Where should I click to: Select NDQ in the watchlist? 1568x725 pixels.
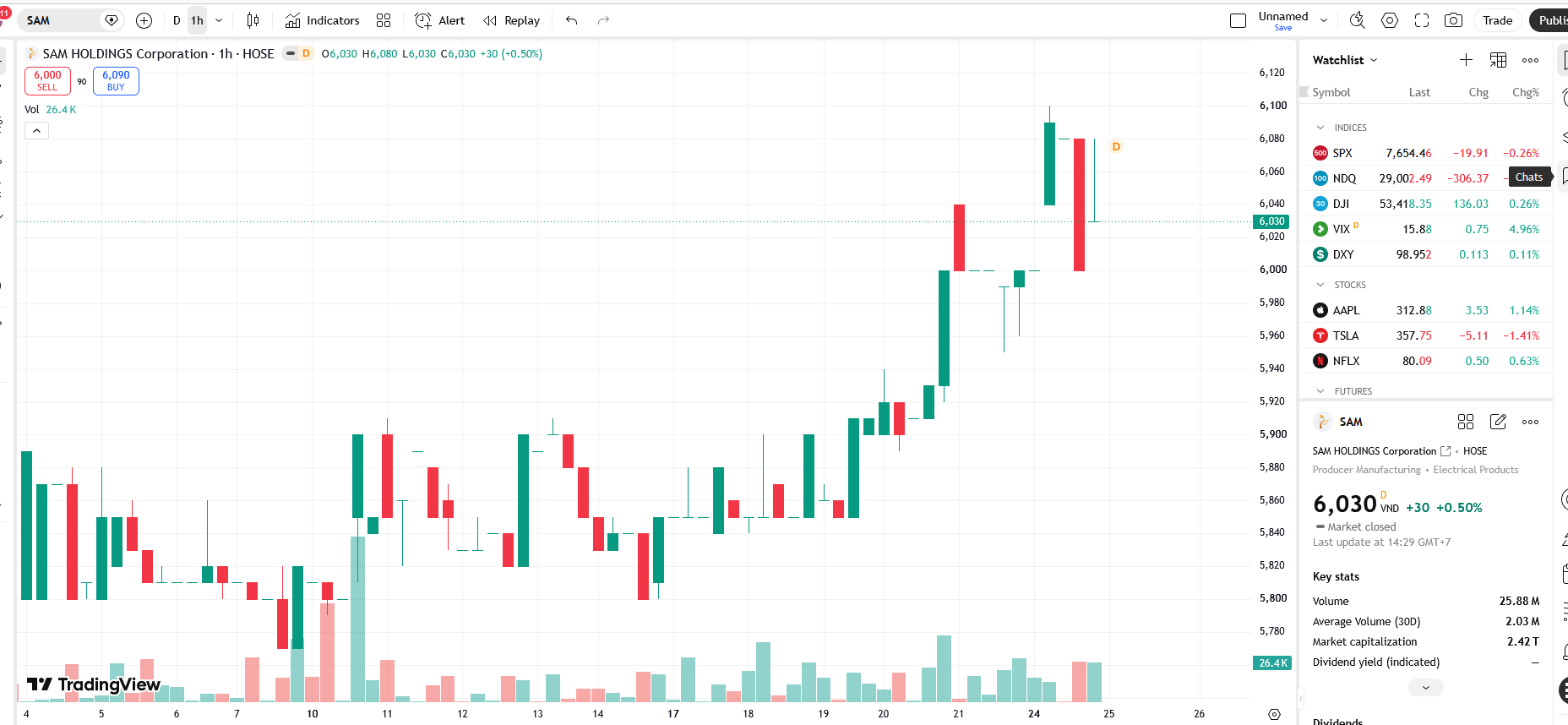tap(1426, 178)
